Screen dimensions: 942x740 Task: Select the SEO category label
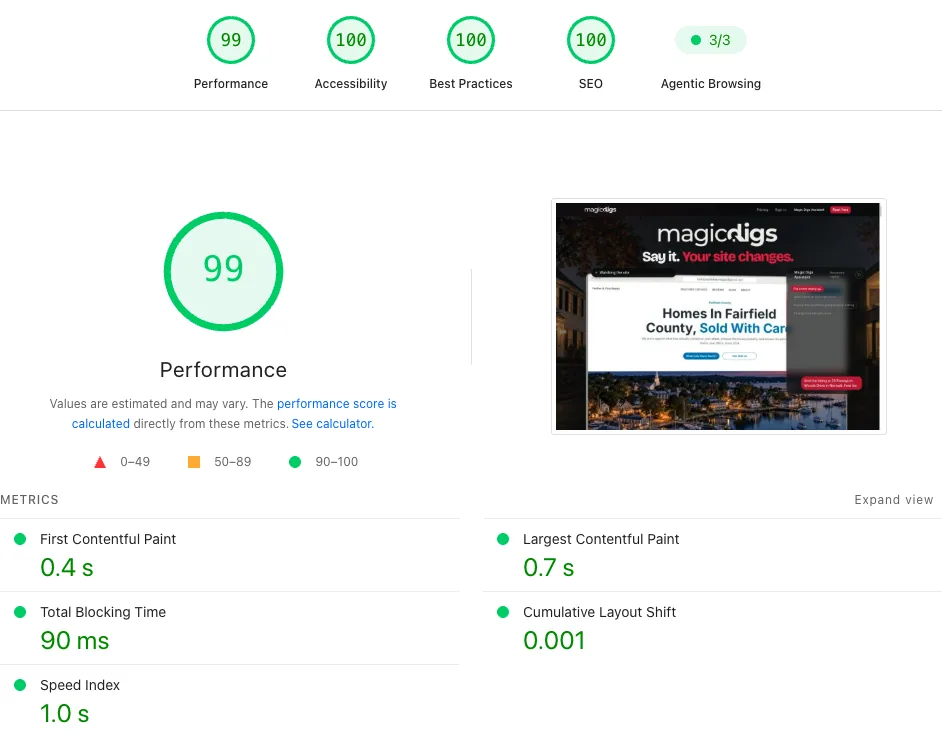(x=591, y=83)
